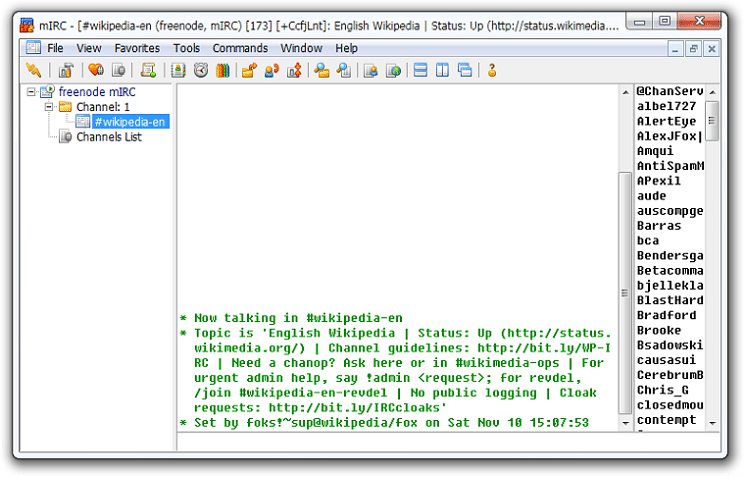Open the View menu
Screen dimensions: 745x477
[x=89, y=48]
